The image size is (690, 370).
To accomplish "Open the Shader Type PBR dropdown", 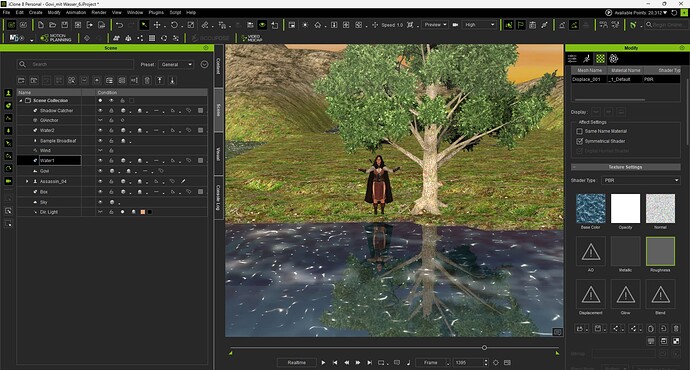I will click(641, 180).
